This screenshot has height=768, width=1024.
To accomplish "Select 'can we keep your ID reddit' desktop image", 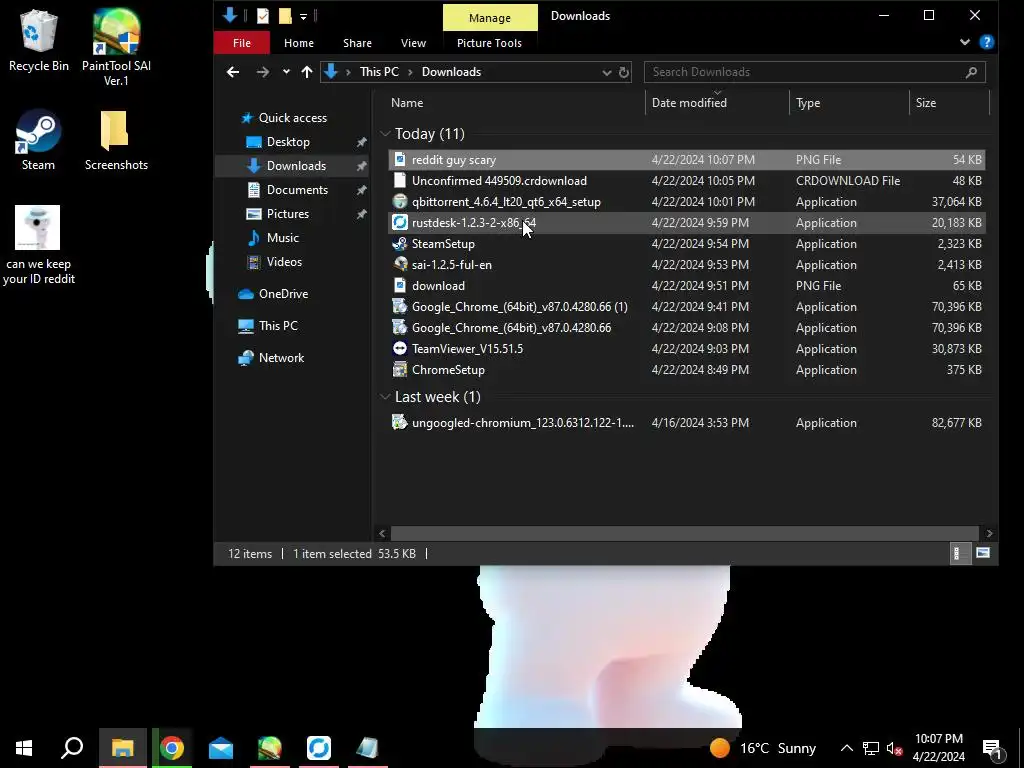I will [38, 245].
